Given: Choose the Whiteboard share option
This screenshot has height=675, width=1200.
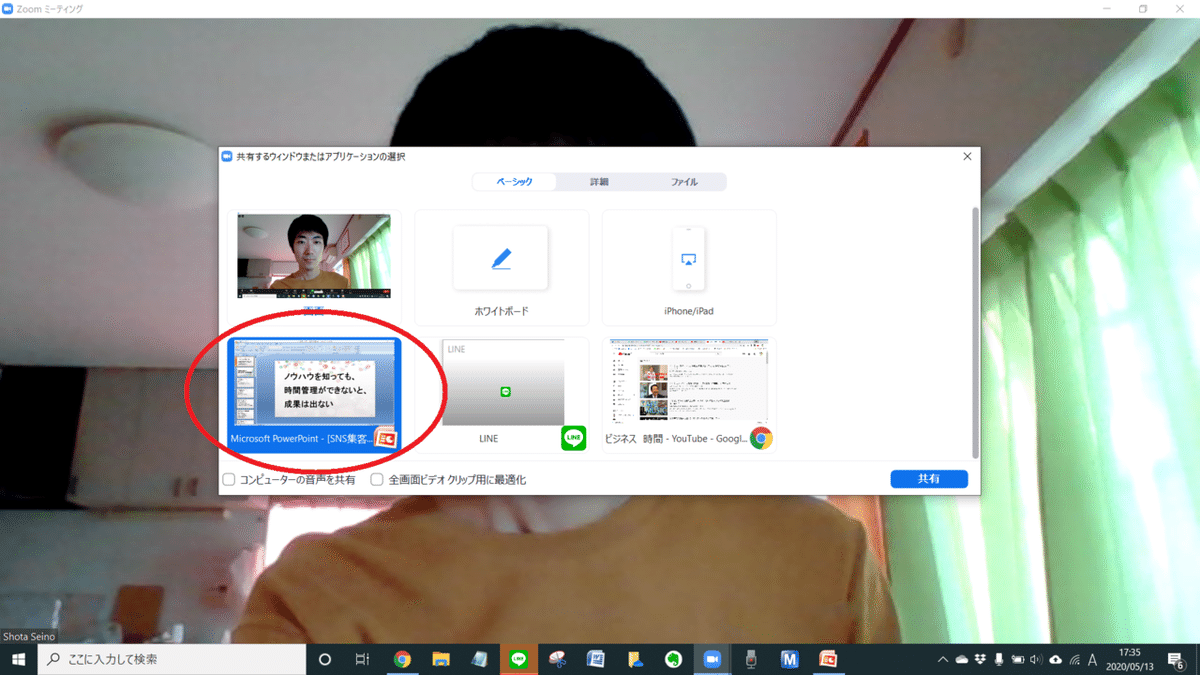Looking at the screenshot, I should 502,267.
